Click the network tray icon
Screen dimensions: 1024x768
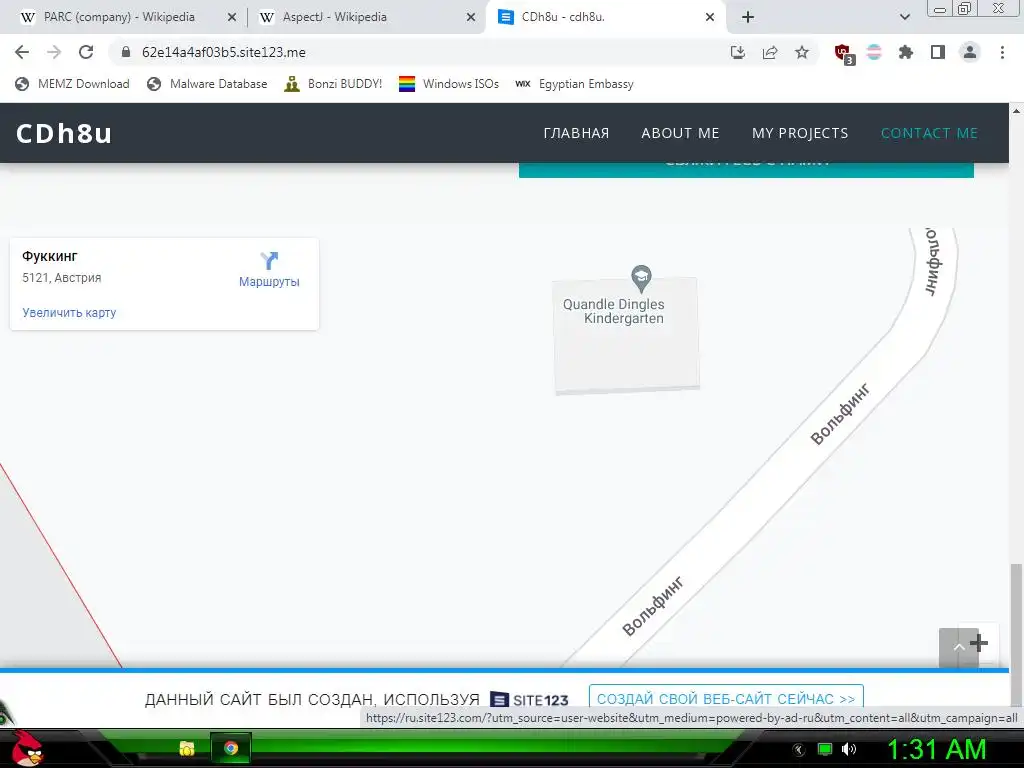825,749
